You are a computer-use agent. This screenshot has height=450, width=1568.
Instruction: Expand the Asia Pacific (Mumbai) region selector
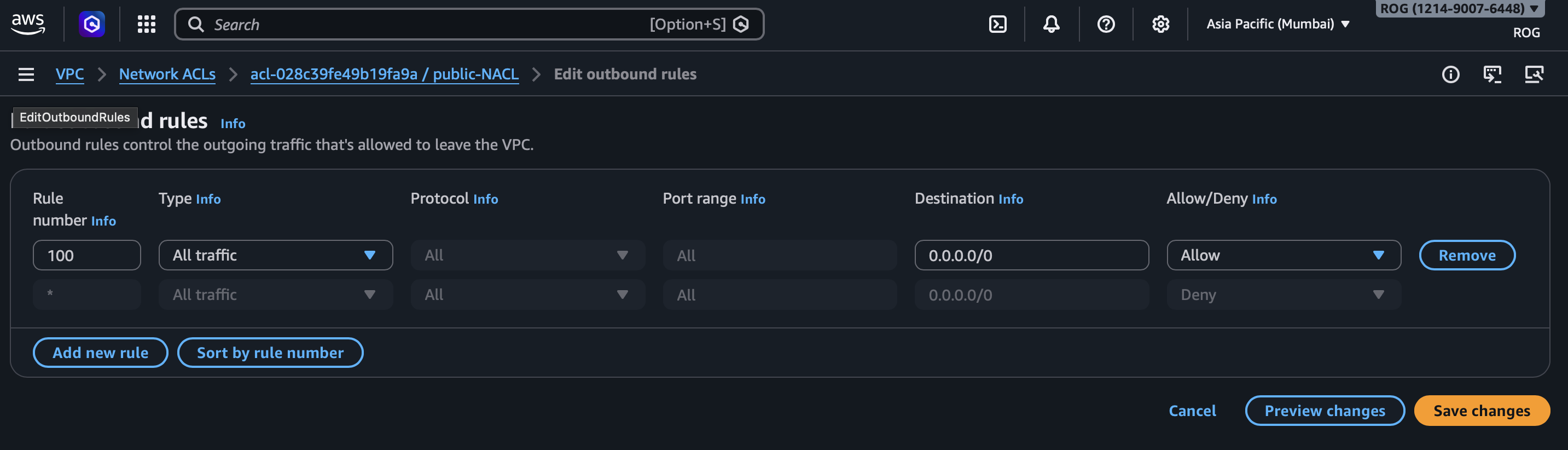(x=1277, y=24)
